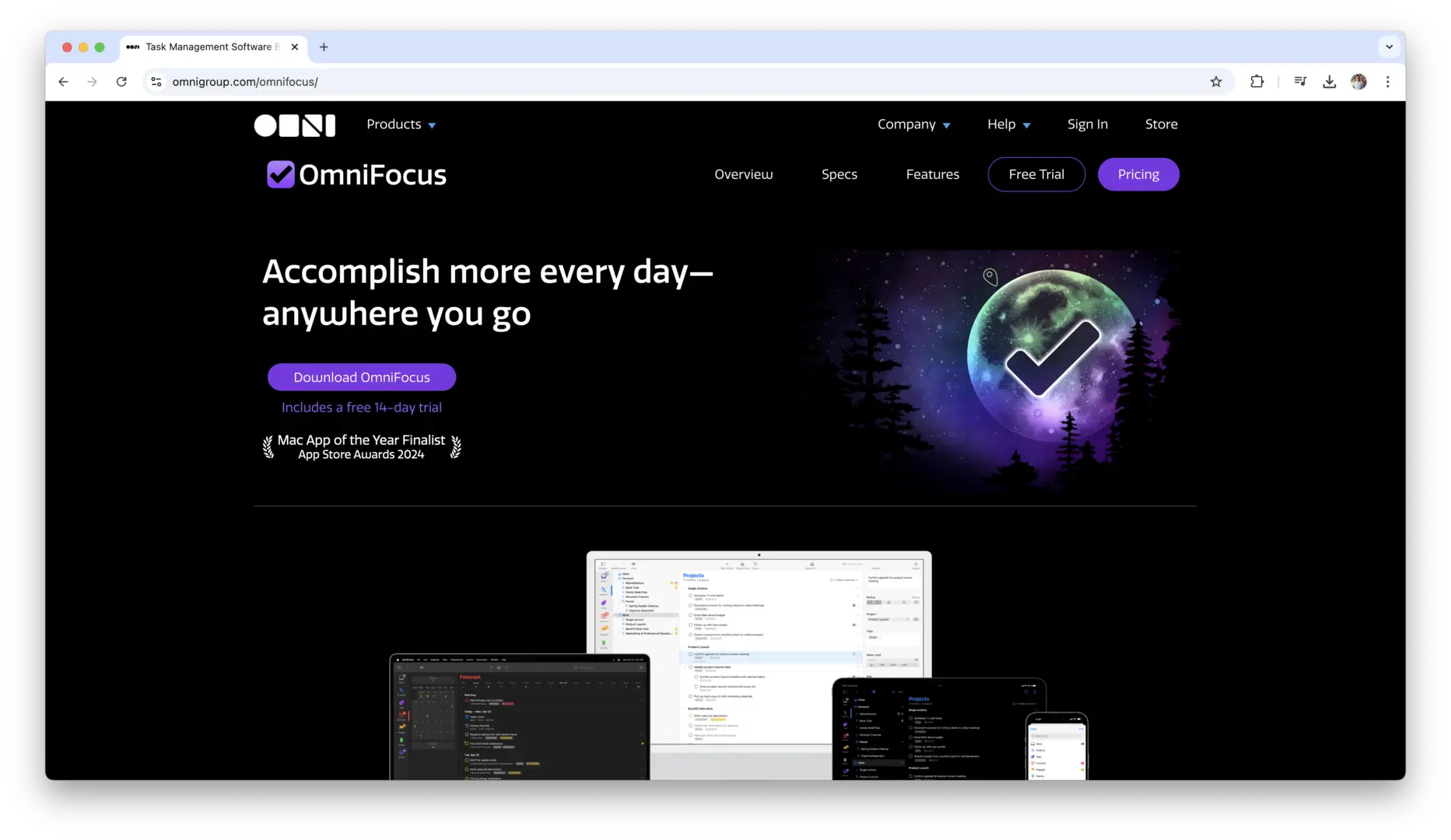Expand the Company dropdown menu
Screen dimensions: 1451x840
914,124
